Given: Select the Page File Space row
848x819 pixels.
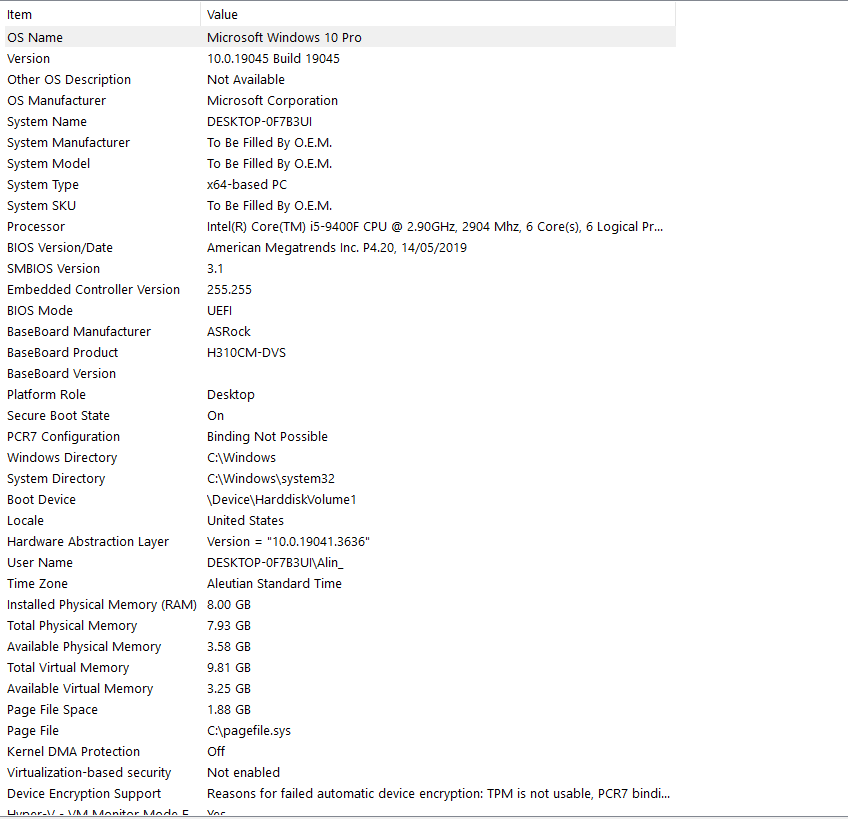Looking at the screenshot, I should pos(340,710).
